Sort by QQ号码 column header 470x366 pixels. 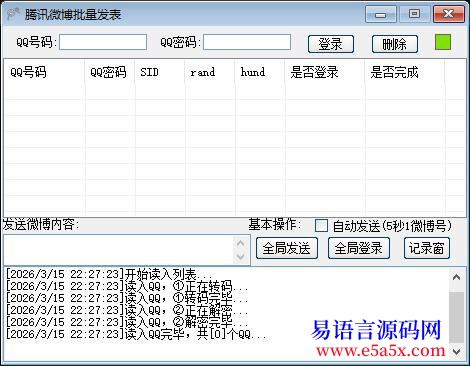(x=44, y=72)
